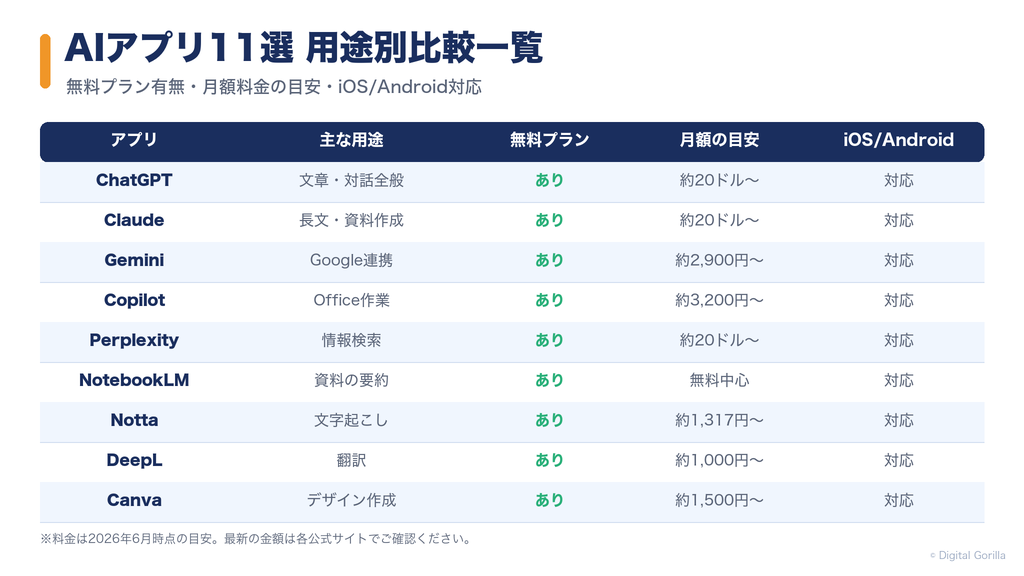Click '約20ドル〜' in the Perplexity row
Screen dimensions: 1024x576
point(719,340)
